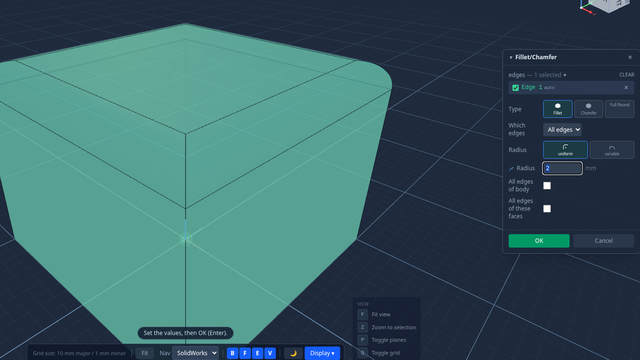
Task: Toggle the V selection filter
Action: tap(270, 353)
